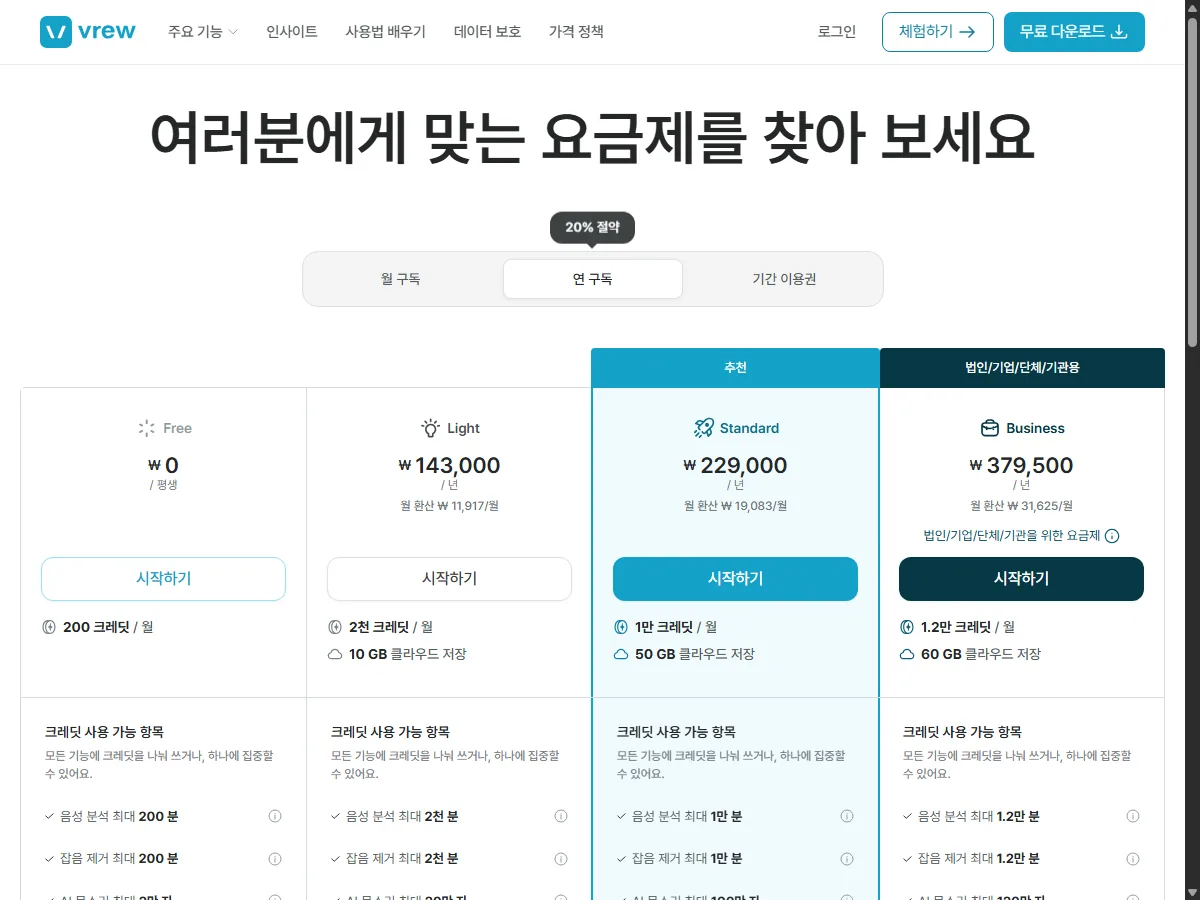Click info icon for 잡음 제거 최대 1만 분
Image resolution: width=1200 pixels, height=900 pixels.
pyautogui.click(x=847, y=859)
